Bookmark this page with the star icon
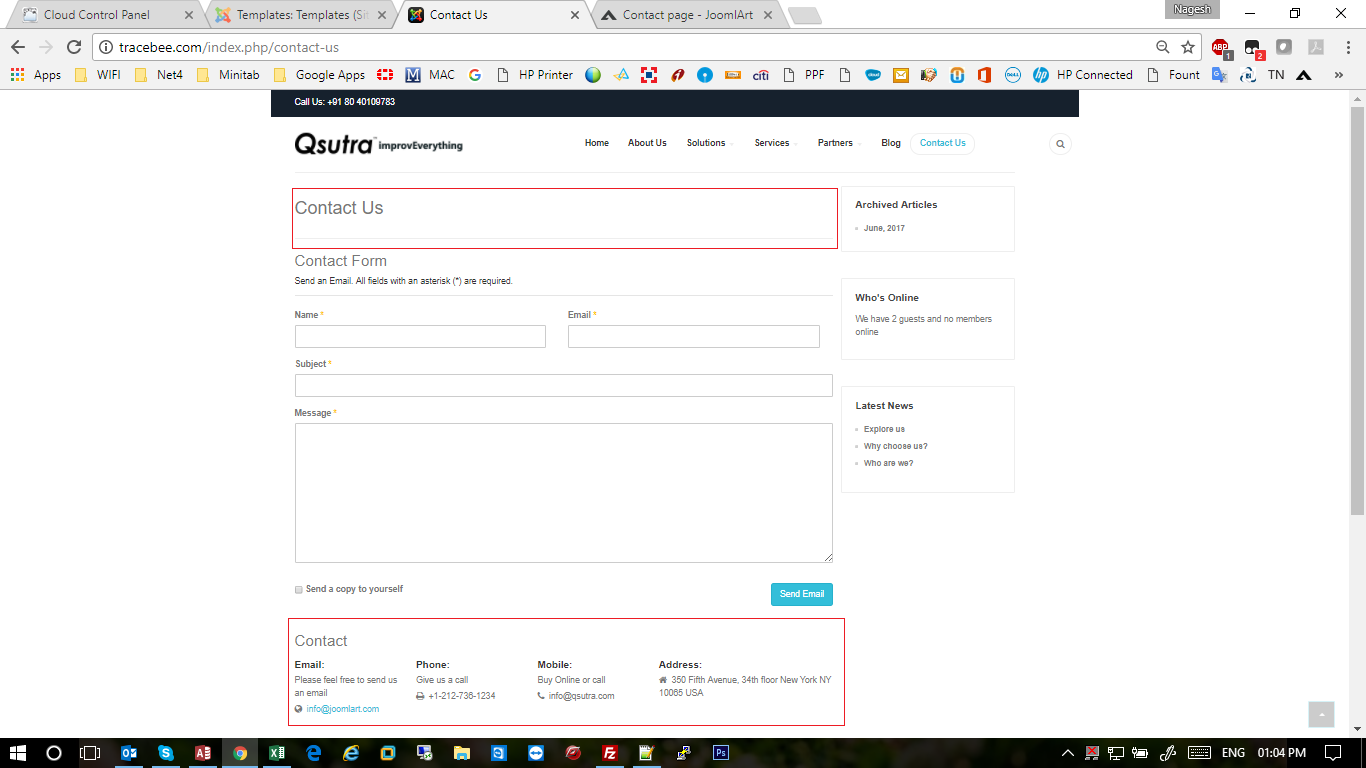 click(x=1188, y=47)
